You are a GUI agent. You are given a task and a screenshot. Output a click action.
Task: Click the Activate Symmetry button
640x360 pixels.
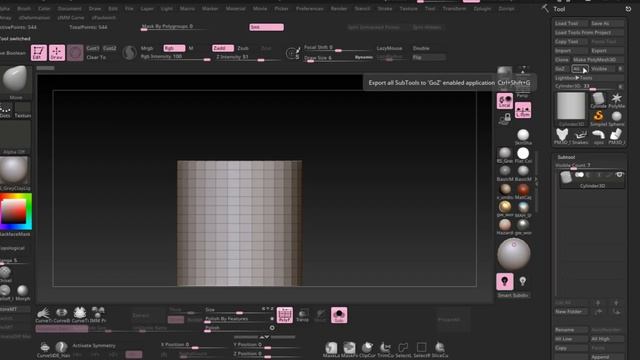pyautogui.click(x=94, y=346)
